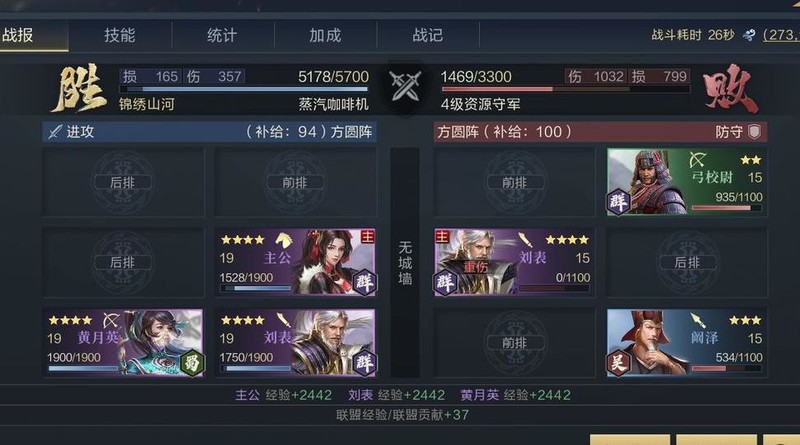Select the 加成 tab
Viewport: 800px width, 445px height.
[x=325, y=35]
